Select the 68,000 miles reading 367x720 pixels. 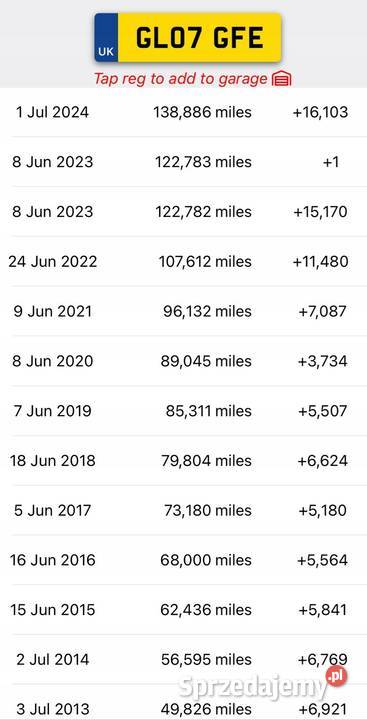pyautogui.click(x=206, y=560)
